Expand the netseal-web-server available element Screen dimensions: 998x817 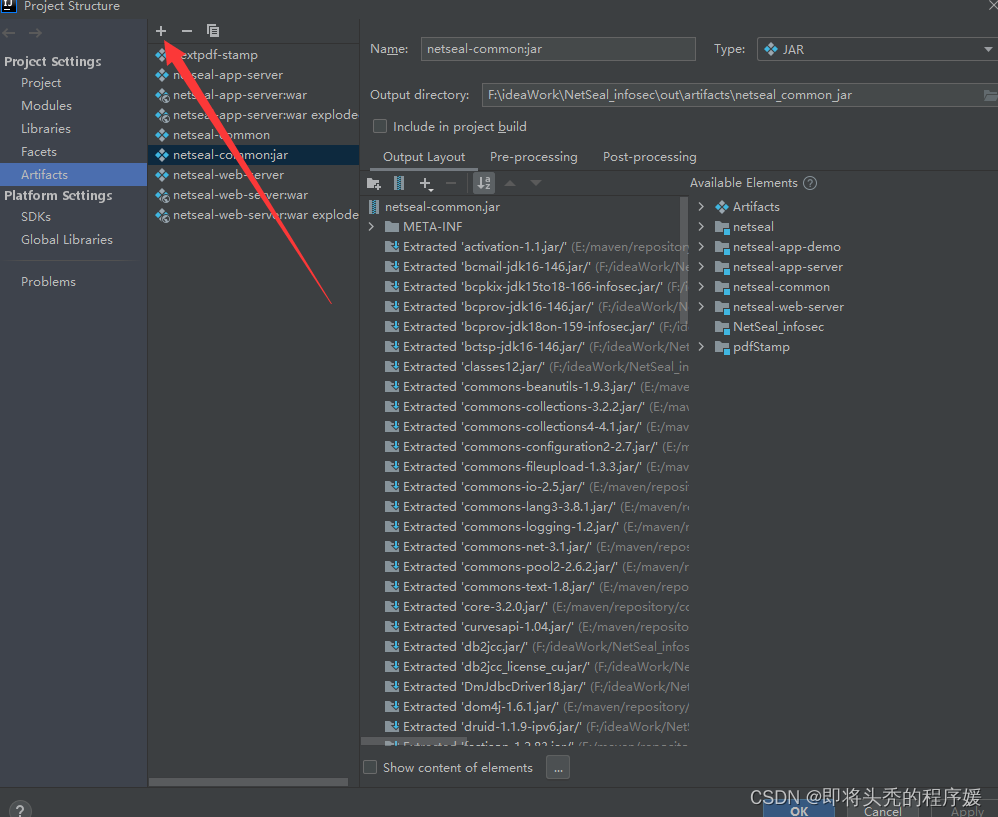[701, 307]
